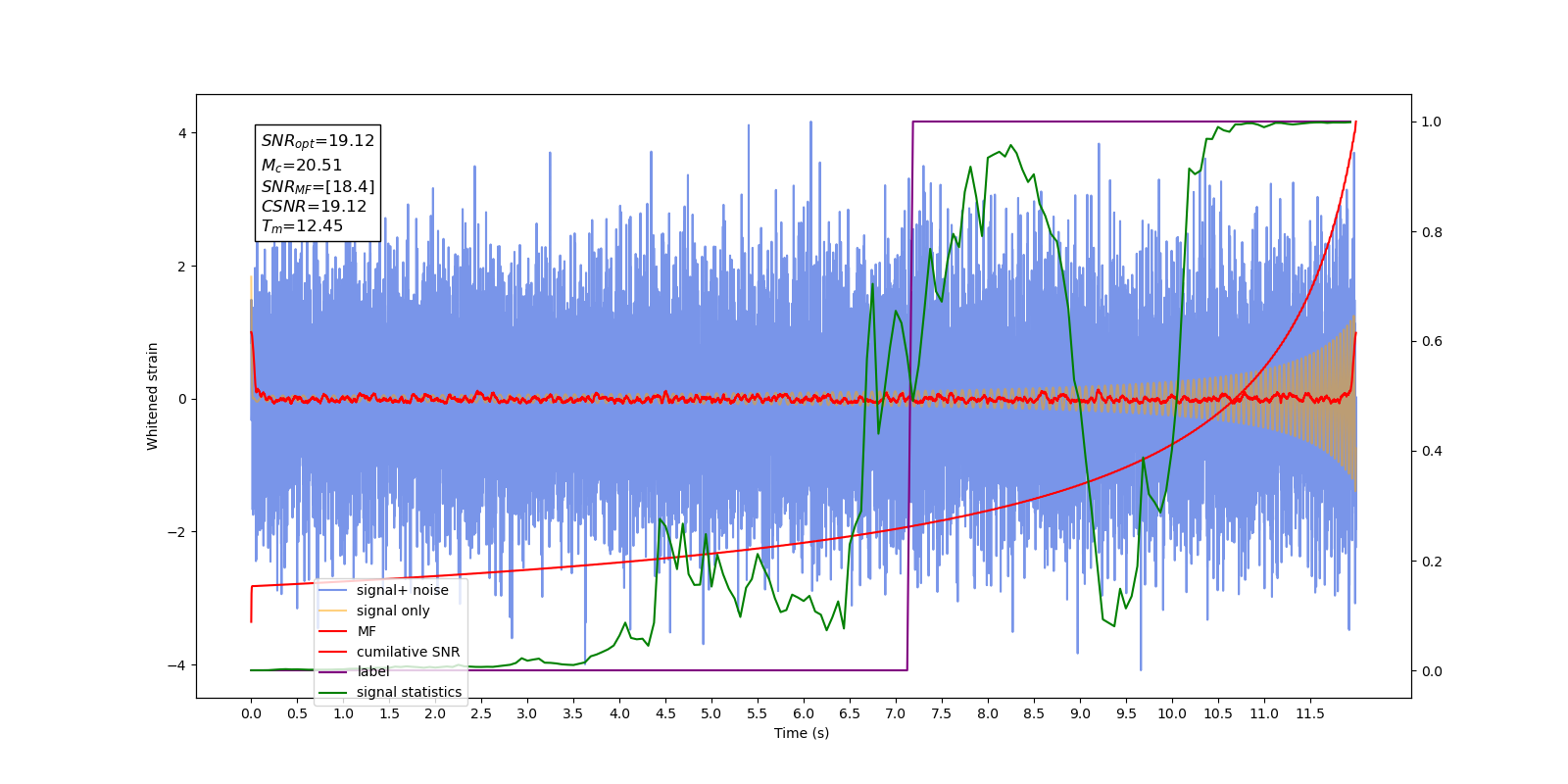The width and height of the screenshot is (1568, 784).
Task: Click the green line sample for signal statistics
Action: [333, 693]
